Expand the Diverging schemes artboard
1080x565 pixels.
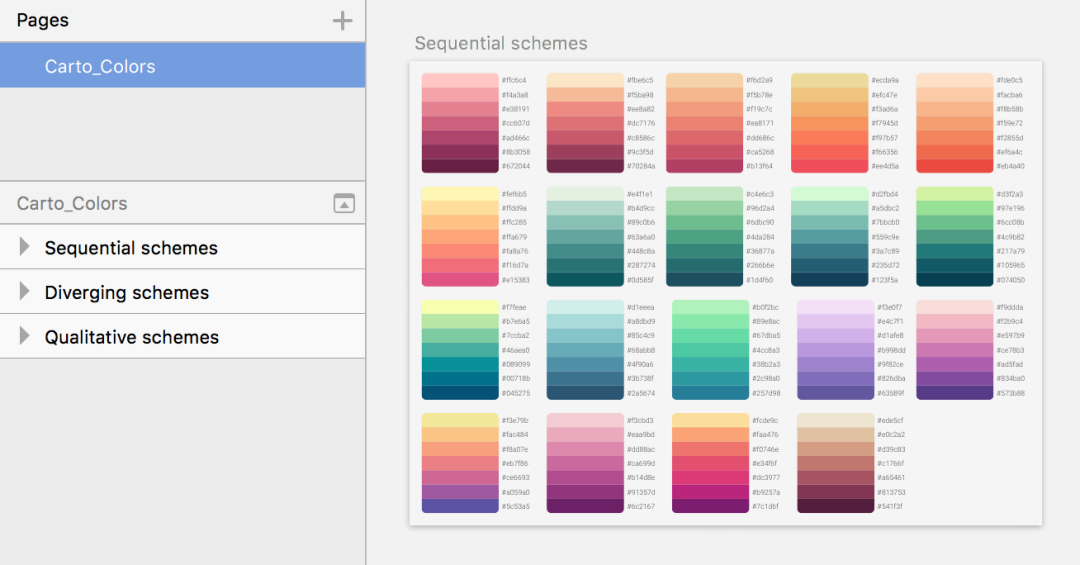click(25, 292)
